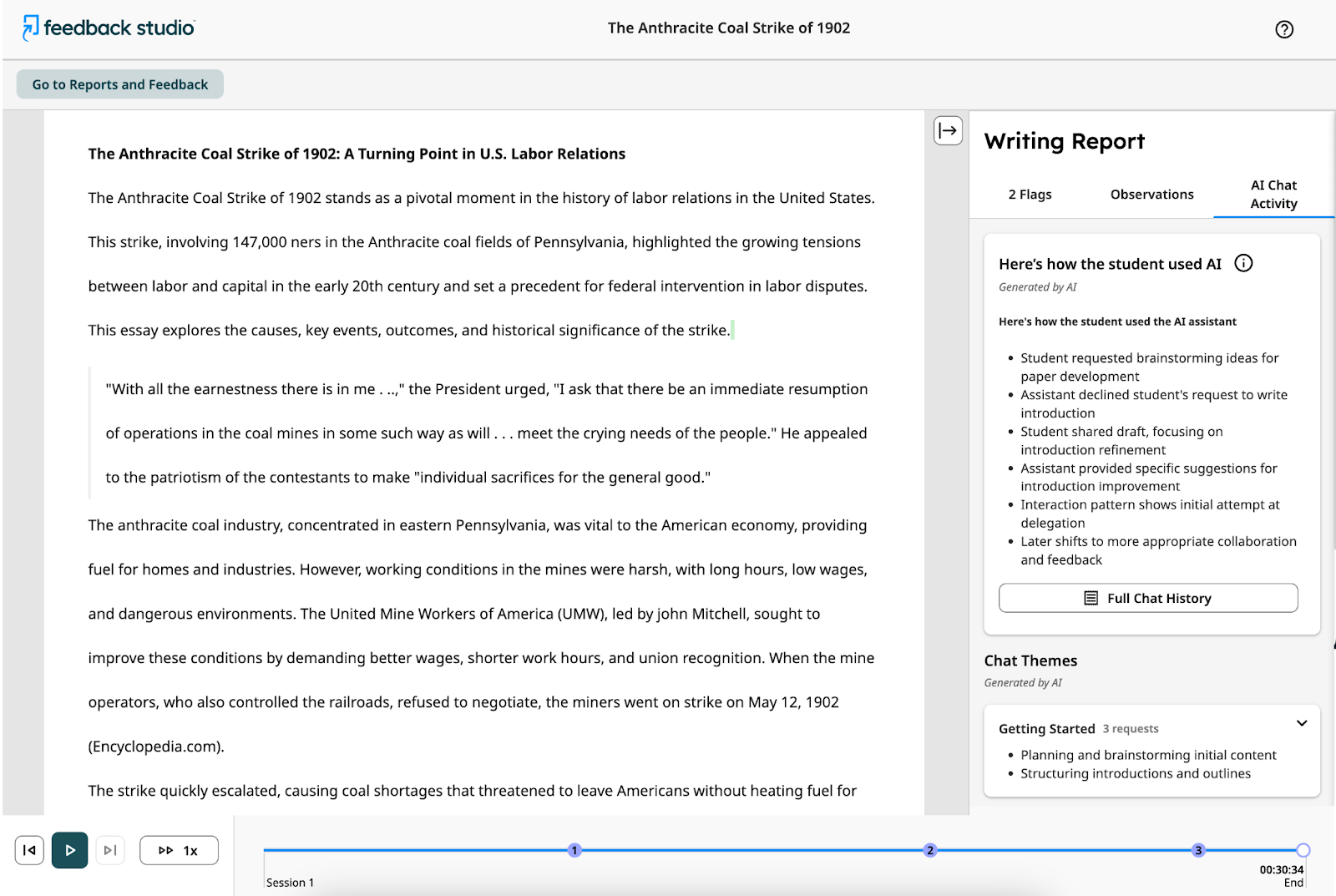Skip to the start of playback
Viewport: 1336px width, 896px height.
tap(29, 850)
